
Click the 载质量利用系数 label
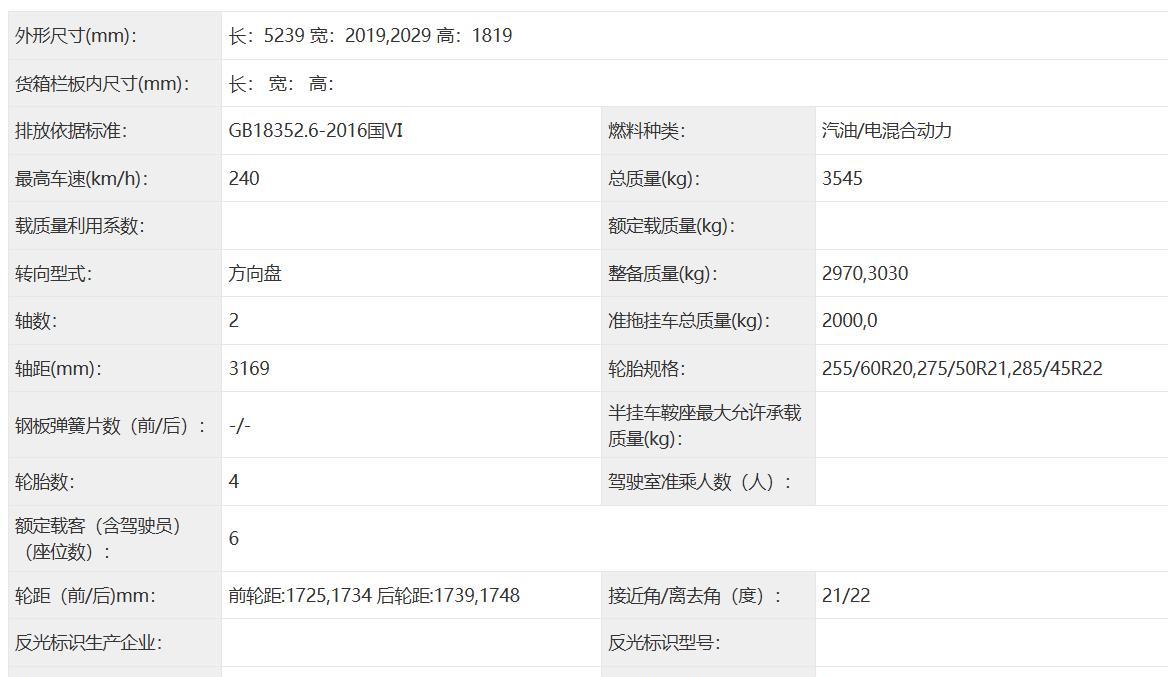click(x=80, y=226)
